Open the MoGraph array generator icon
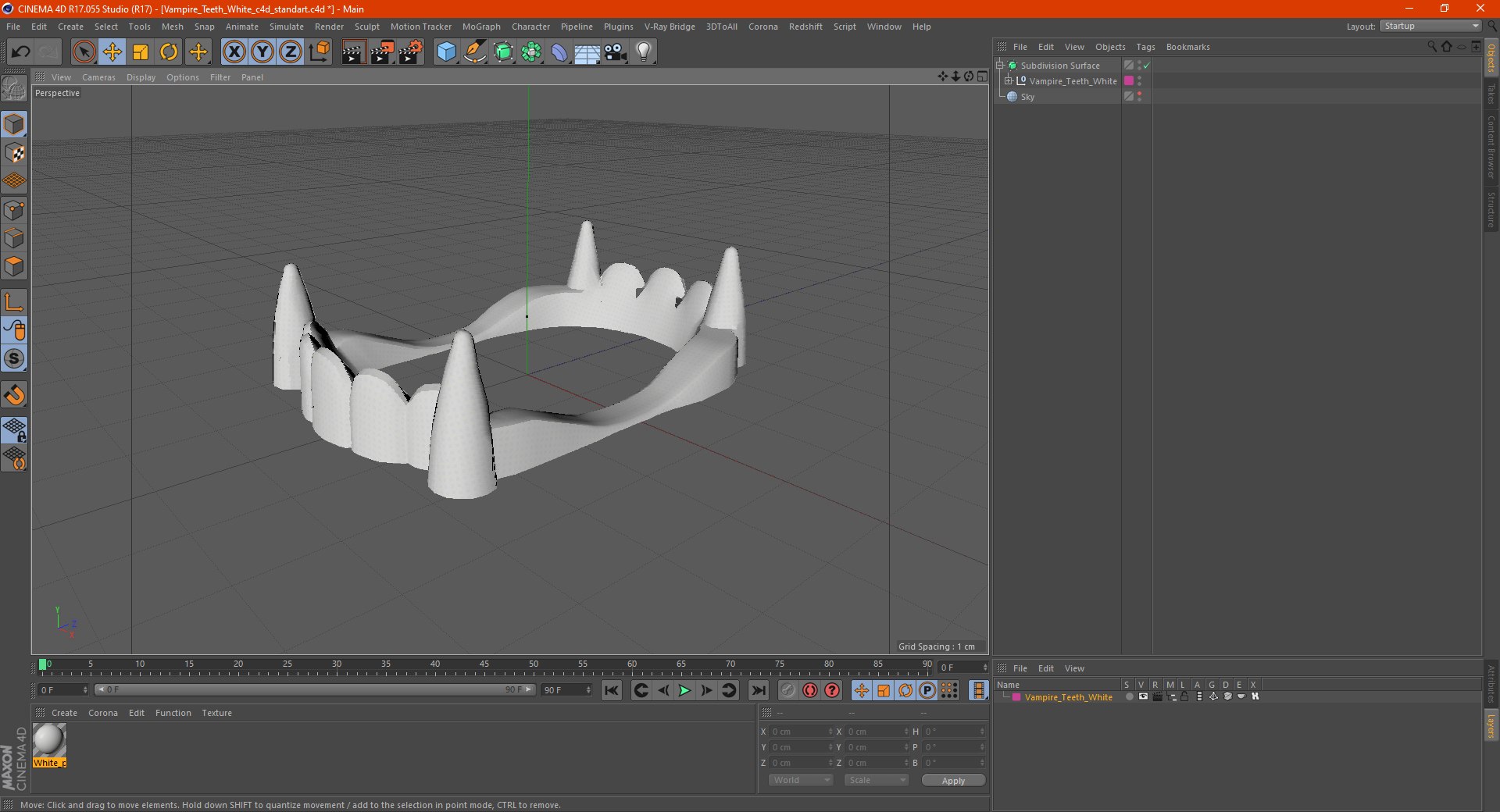Image resolution: width=1500 pixels, height=812 pixels. pyautogui.click(x=531, y=52)
